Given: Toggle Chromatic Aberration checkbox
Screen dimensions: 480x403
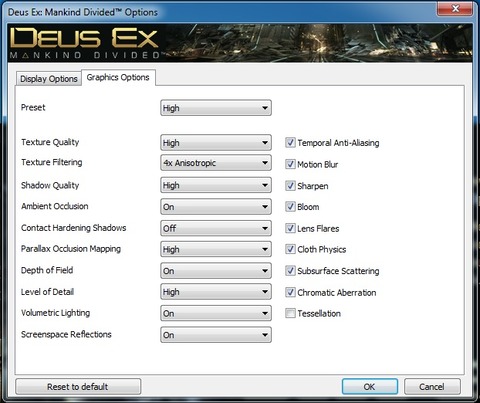Looking at the screenshot, I should 290,292.
